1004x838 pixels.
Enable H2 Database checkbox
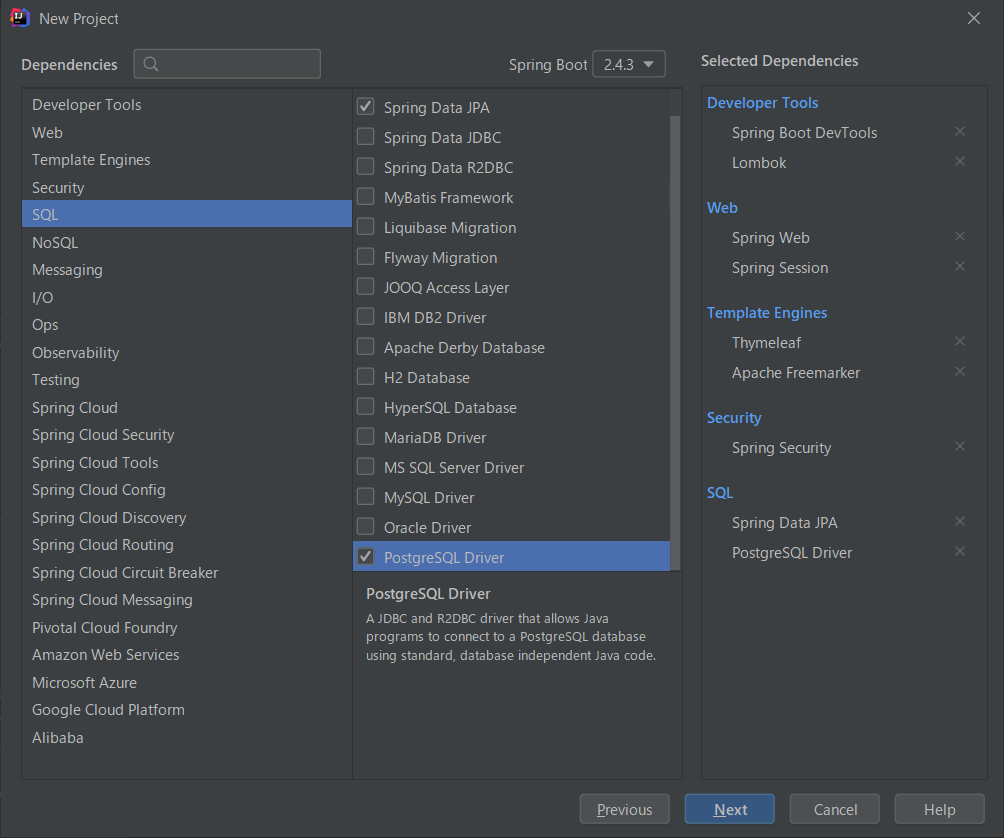366,376
